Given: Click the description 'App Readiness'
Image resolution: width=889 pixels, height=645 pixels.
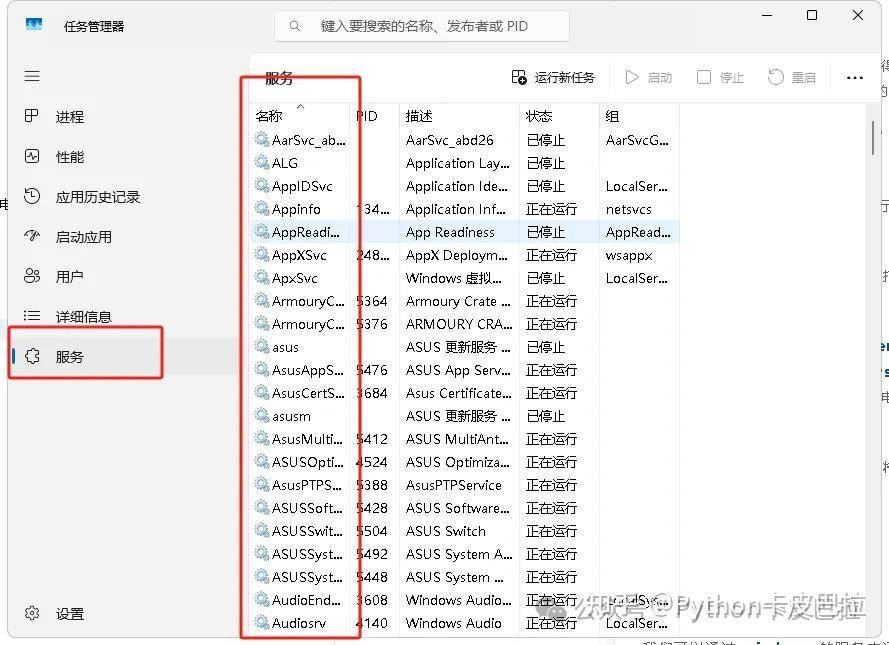Looking at the screenshot, I should click(450, 232).
